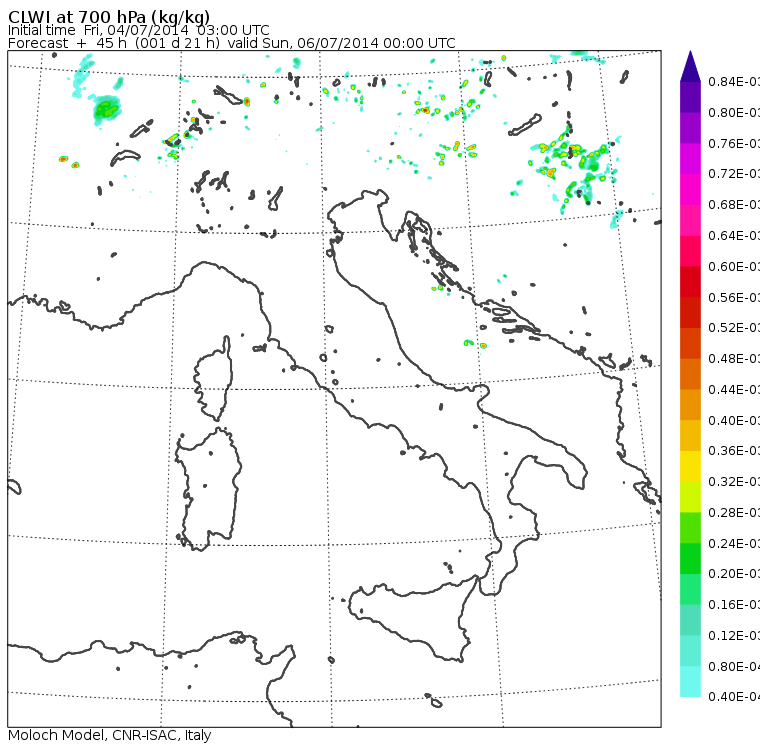
Task: Click the 0.24E-03 colorbar label
Action: [734, 543]
